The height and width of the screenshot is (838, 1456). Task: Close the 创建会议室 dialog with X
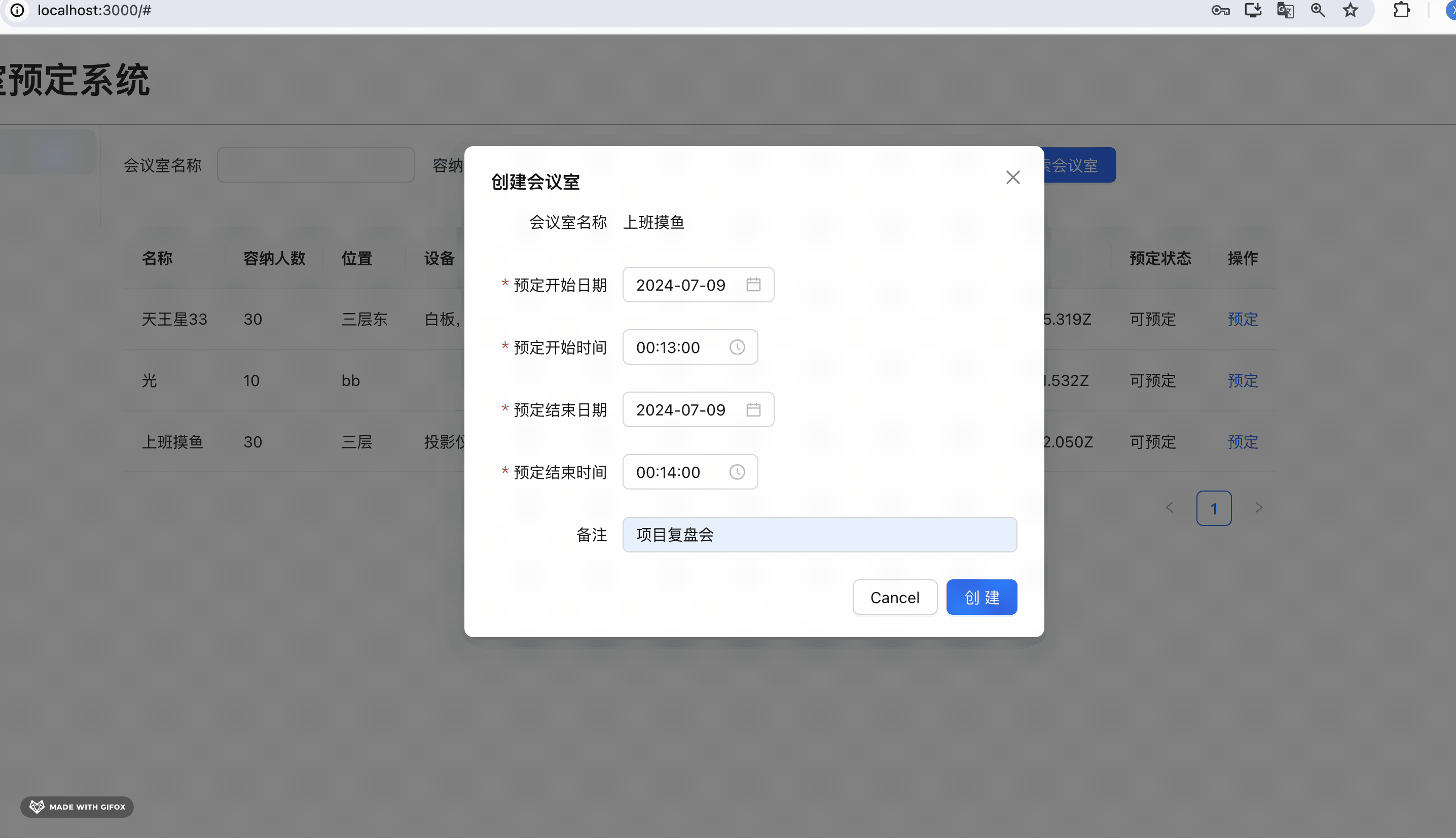click(x=1012, y=177)
